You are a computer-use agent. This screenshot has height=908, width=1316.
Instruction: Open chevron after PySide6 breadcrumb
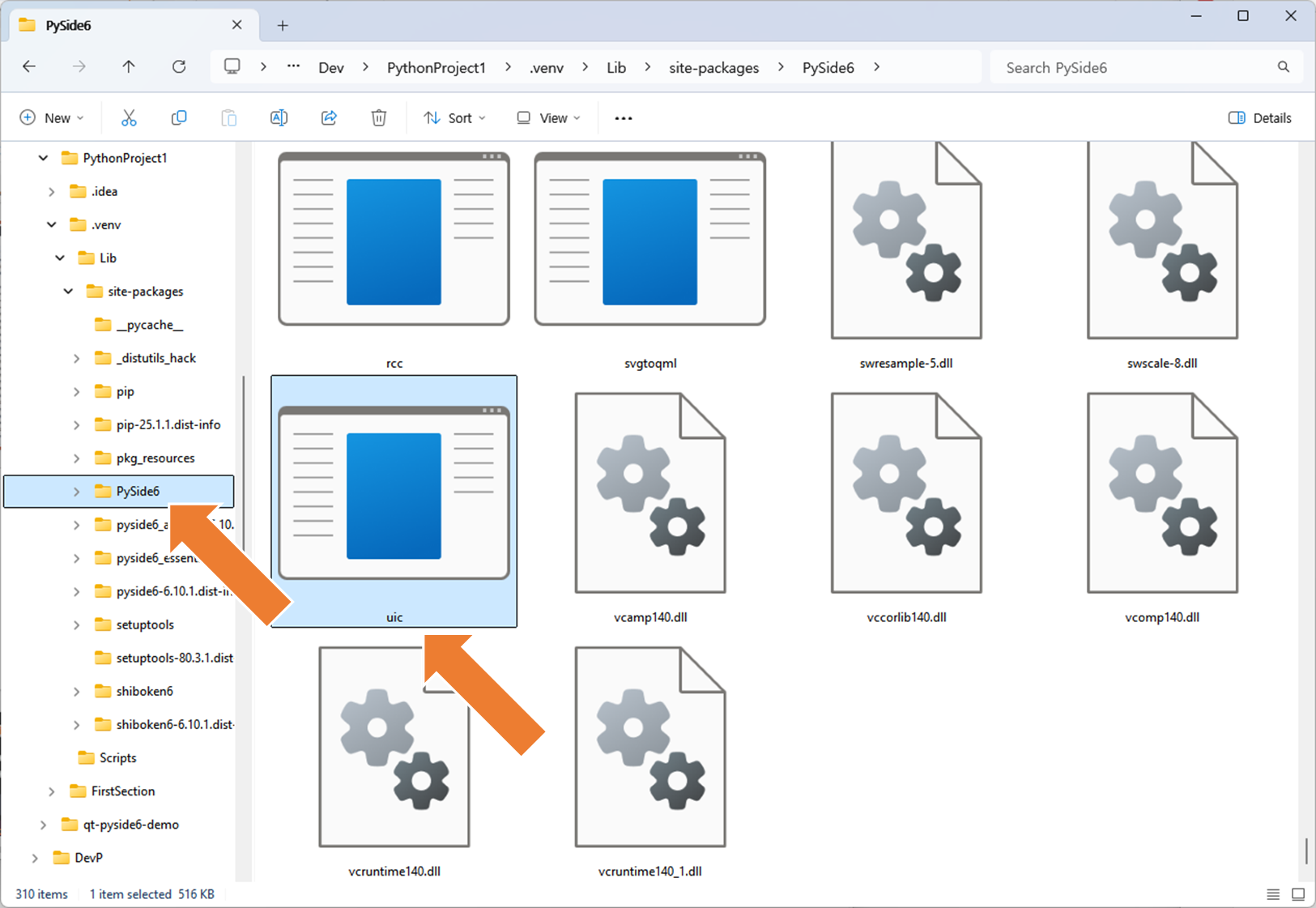click(x=877, y=67)
